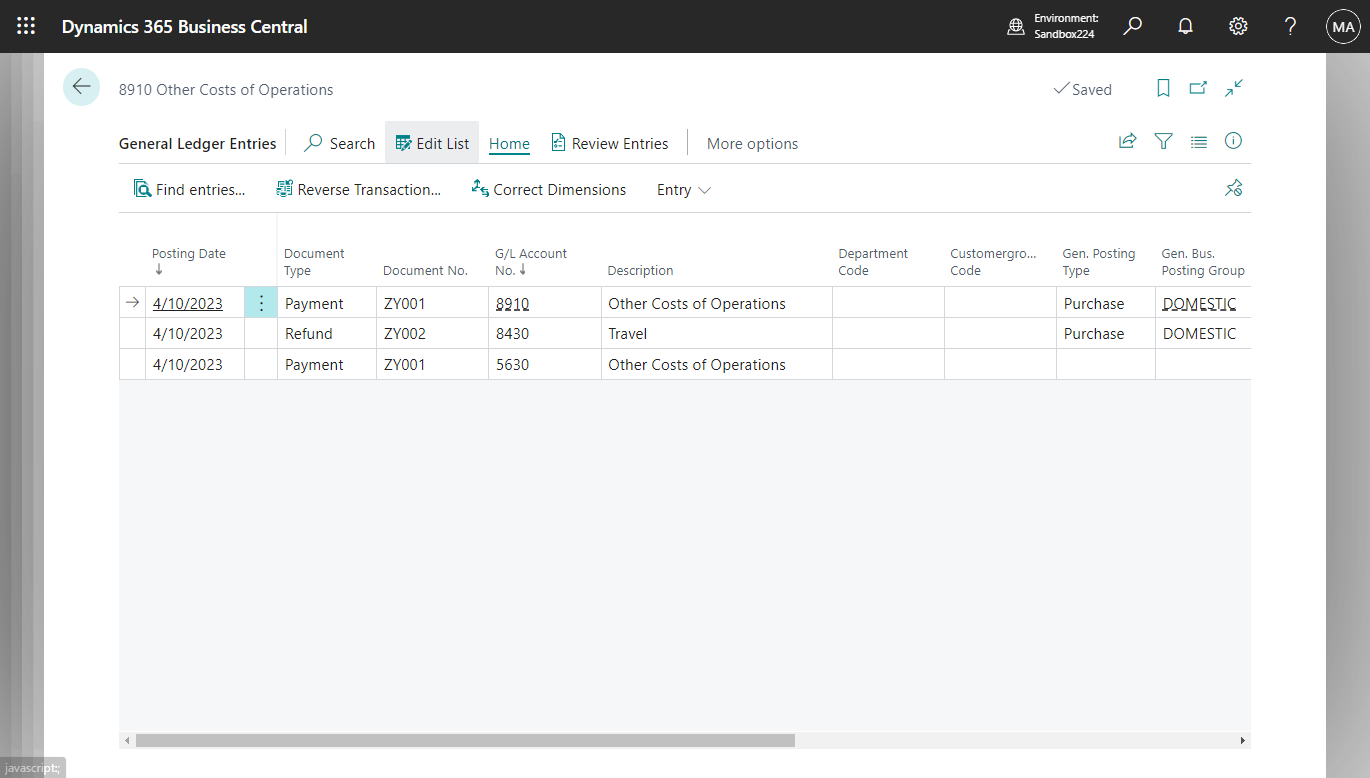
Task: Open the global search magnifier
Action: tap(1132, 26)
